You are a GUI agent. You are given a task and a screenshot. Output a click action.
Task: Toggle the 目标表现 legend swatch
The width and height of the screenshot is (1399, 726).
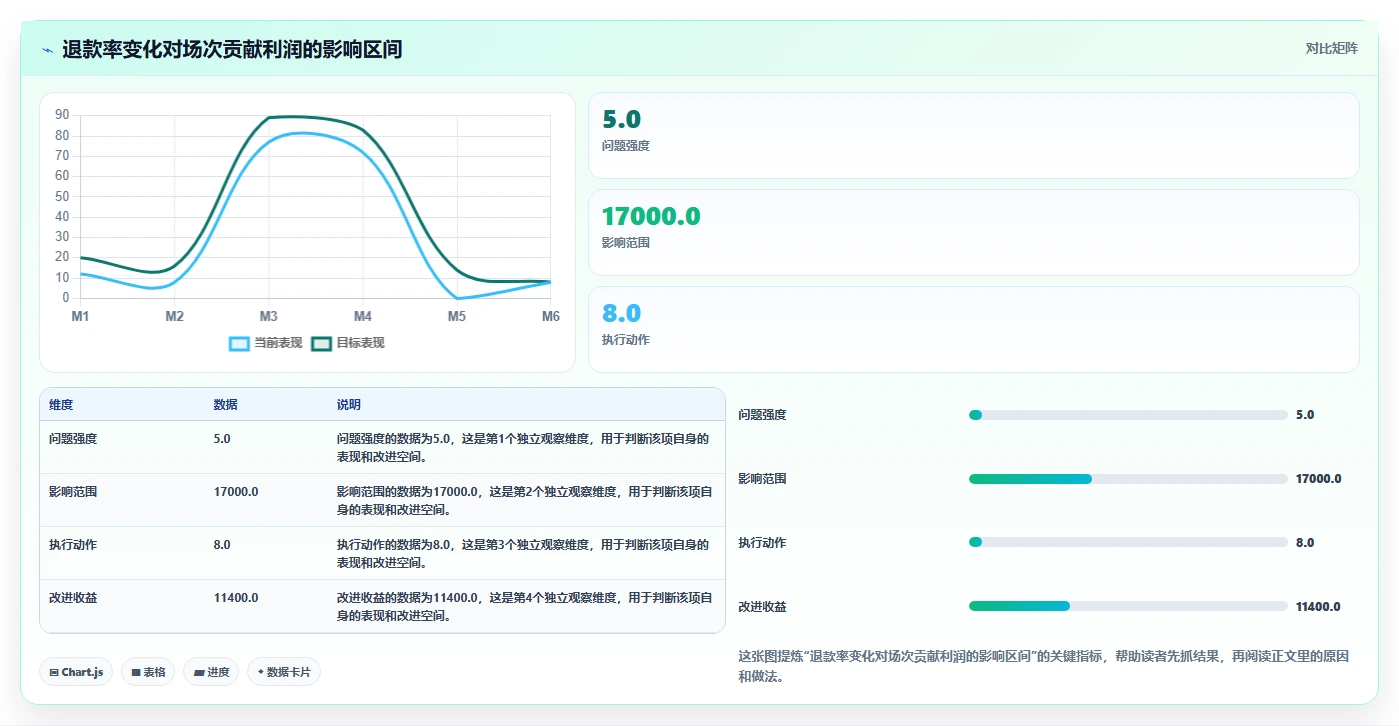pos(321,343)
